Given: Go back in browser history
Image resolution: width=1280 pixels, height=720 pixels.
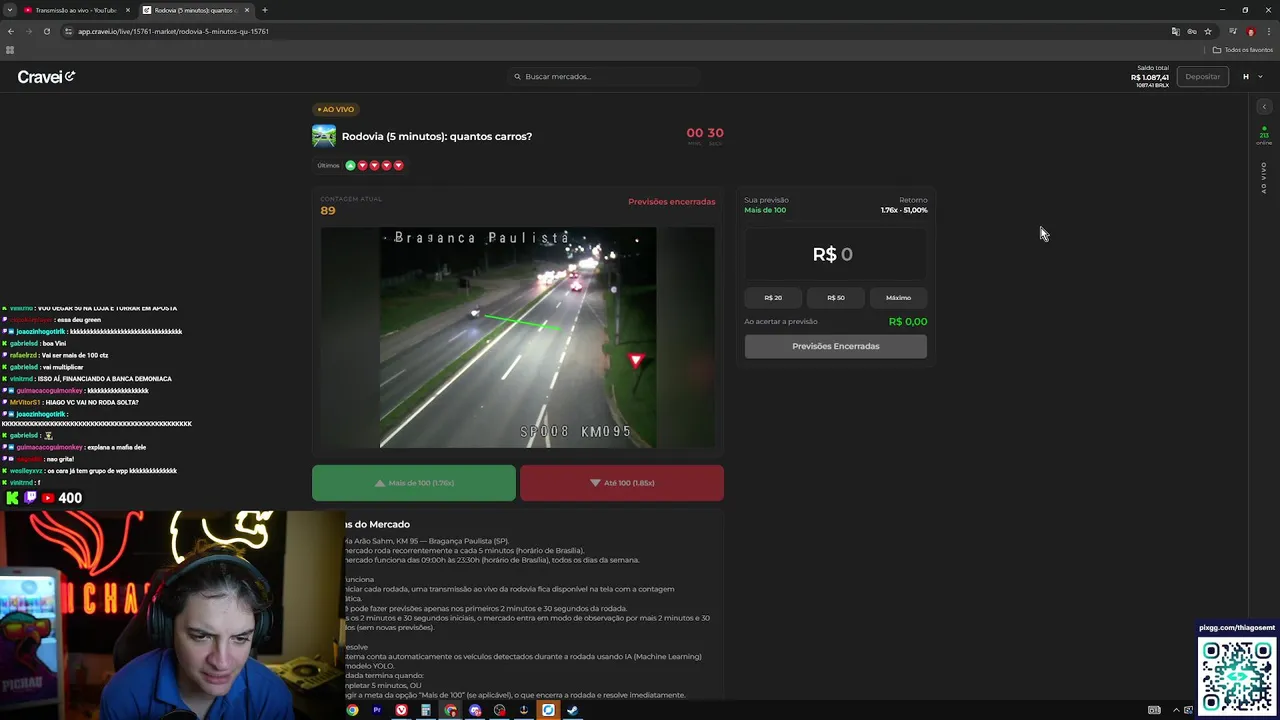Looking at the screenshot, I should (11, 31).
